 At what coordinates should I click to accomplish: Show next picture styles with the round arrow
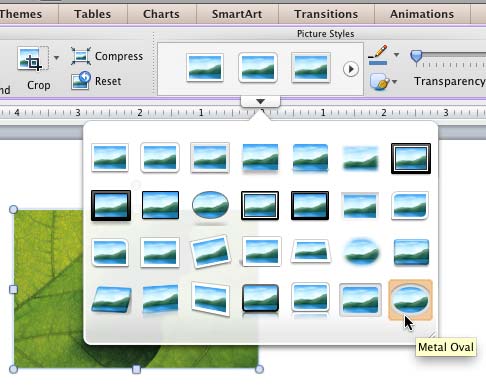point(350,69)
